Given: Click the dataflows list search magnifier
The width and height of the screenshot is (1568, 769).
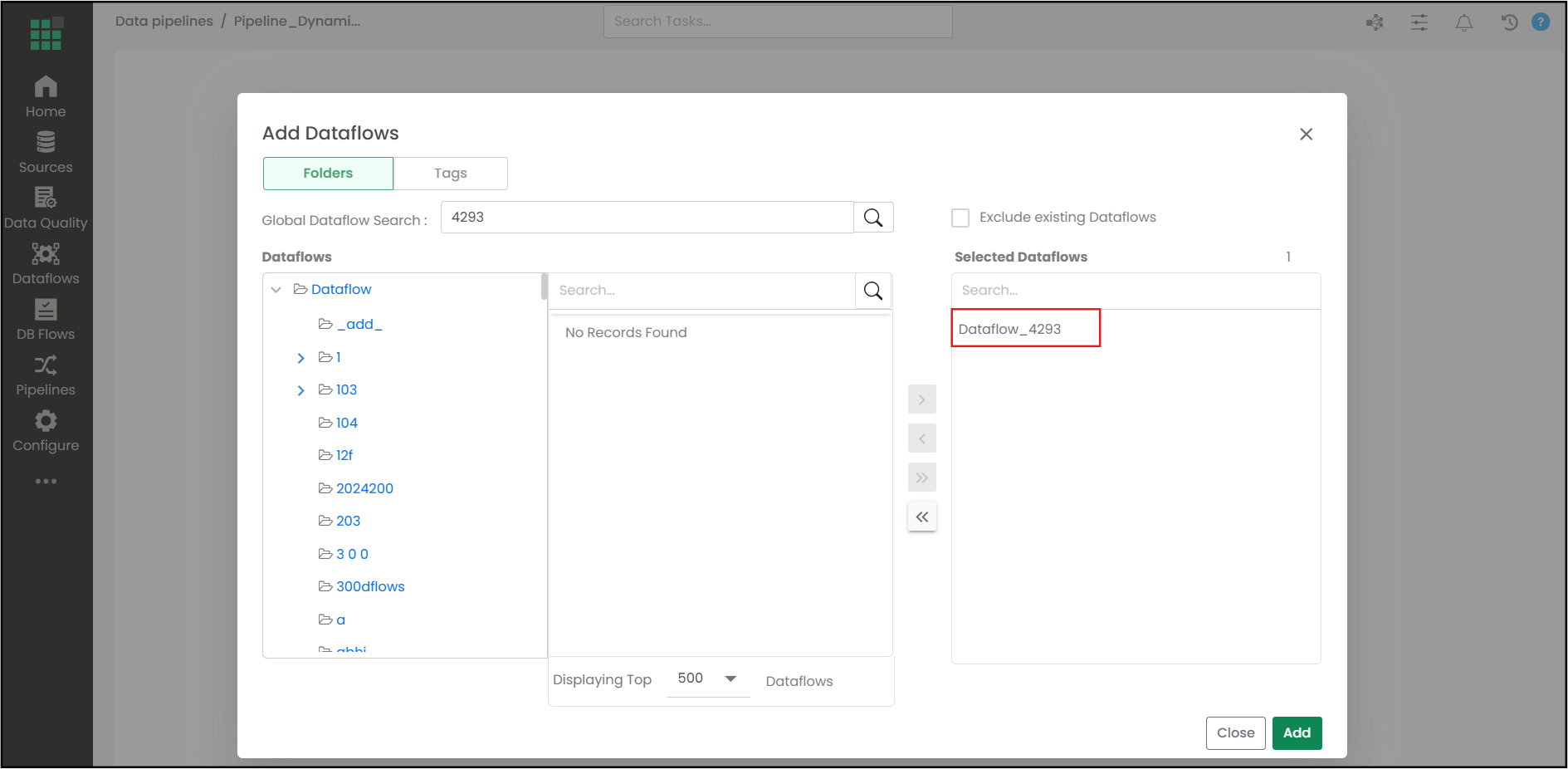Looking at the screenshot, I should [873, 291].
